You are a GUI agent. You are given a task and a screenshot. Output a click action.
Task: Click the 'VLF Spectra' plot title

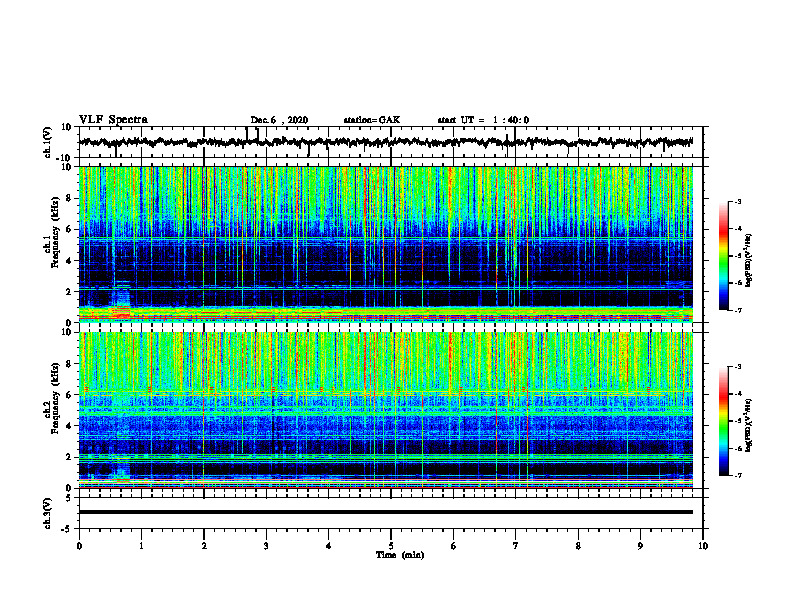tap(113, 120)
